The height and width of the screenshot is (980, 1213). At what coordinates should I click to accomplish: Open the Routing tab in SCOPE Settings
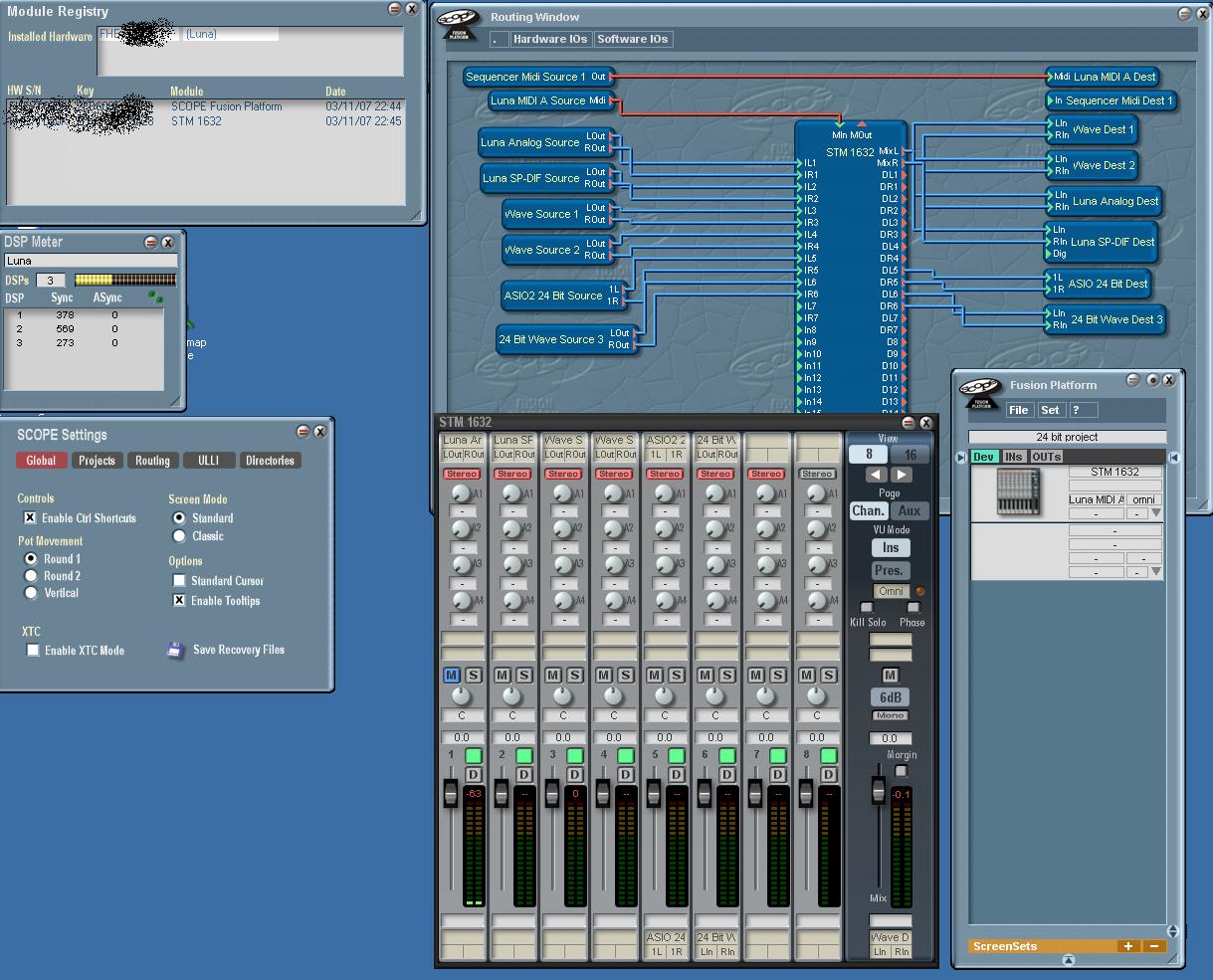point(152,461)
